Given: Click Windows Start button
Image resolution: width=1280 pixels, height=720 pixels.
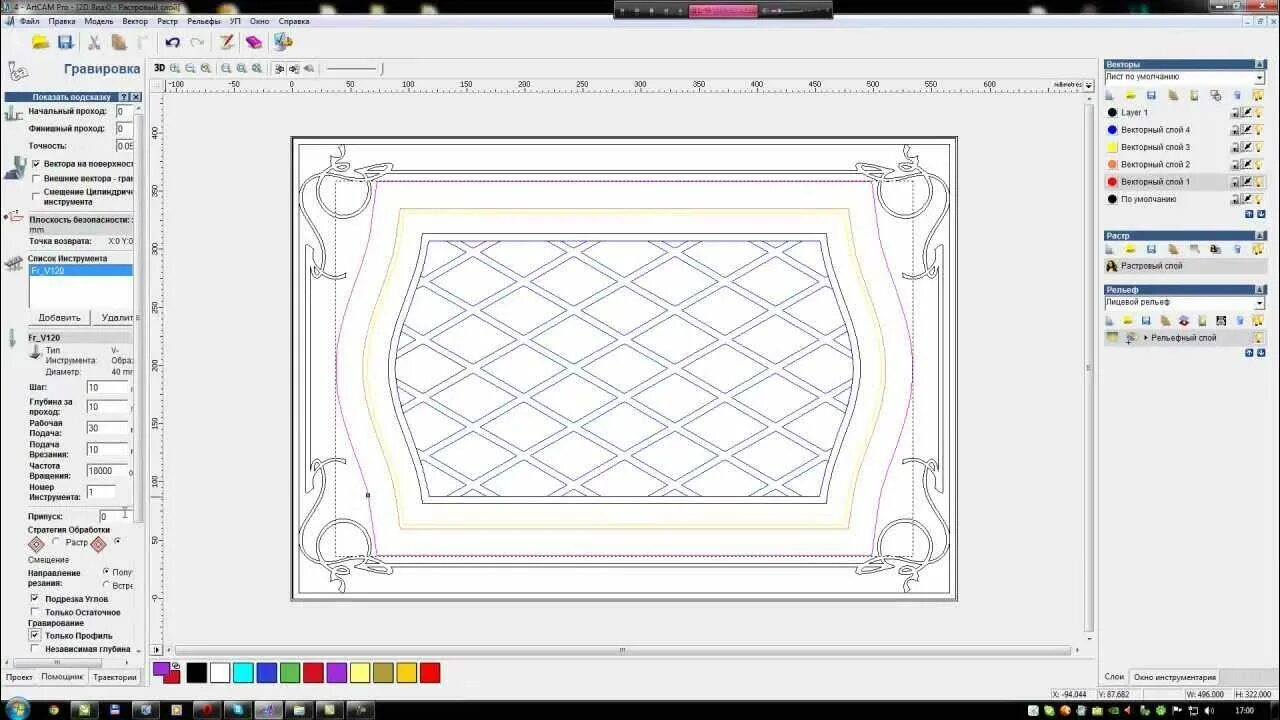Looking at the screenshot, I should pos(17,709).
